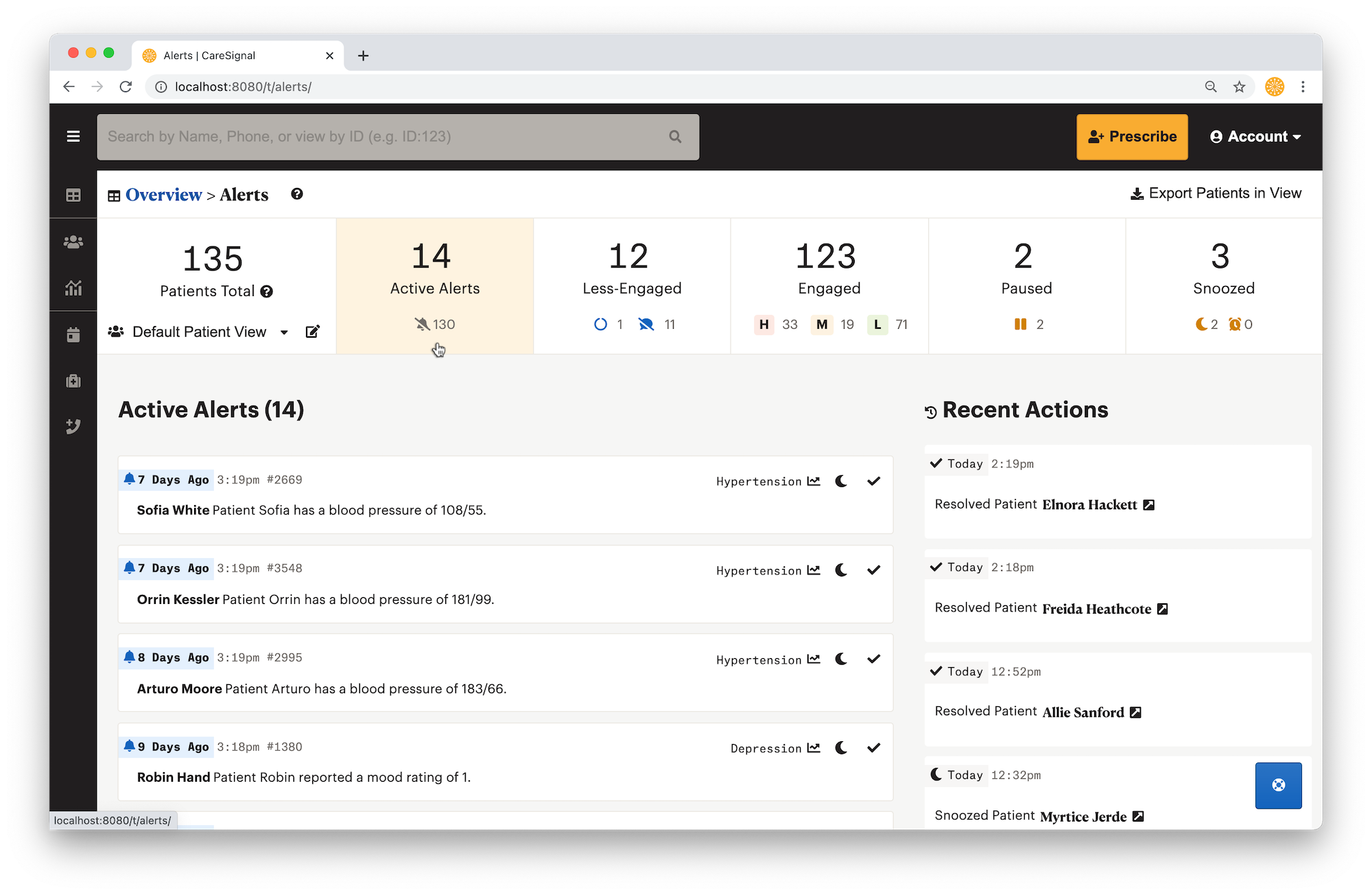Viewport: 1372px width, 895px height.
Task: Select the Engaged summary tab
Action: [x=829, y=286]
